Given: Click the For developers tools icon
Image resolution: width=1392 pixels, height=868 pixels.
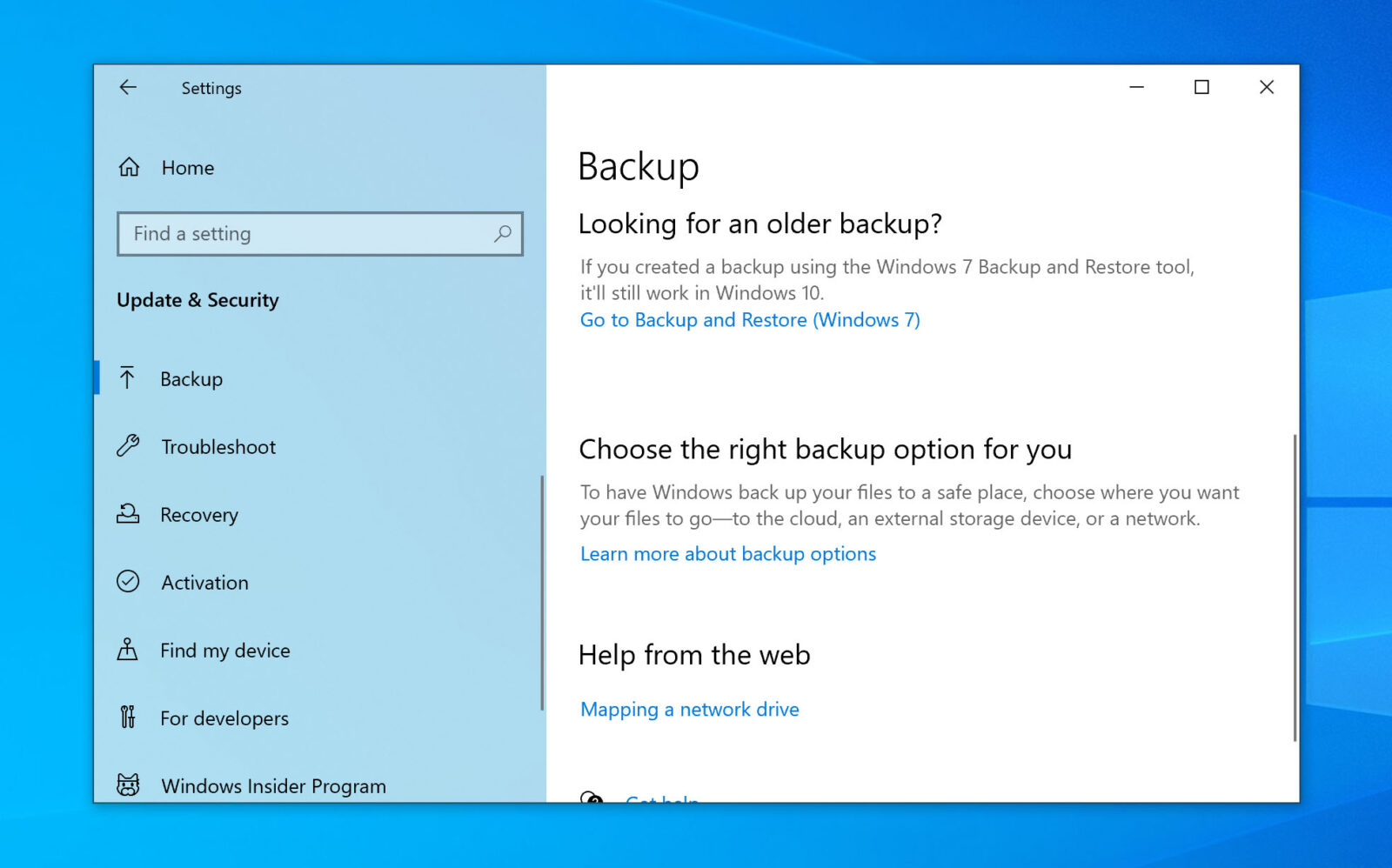Looking at the screenshot, I should click(x=128, y=717).
